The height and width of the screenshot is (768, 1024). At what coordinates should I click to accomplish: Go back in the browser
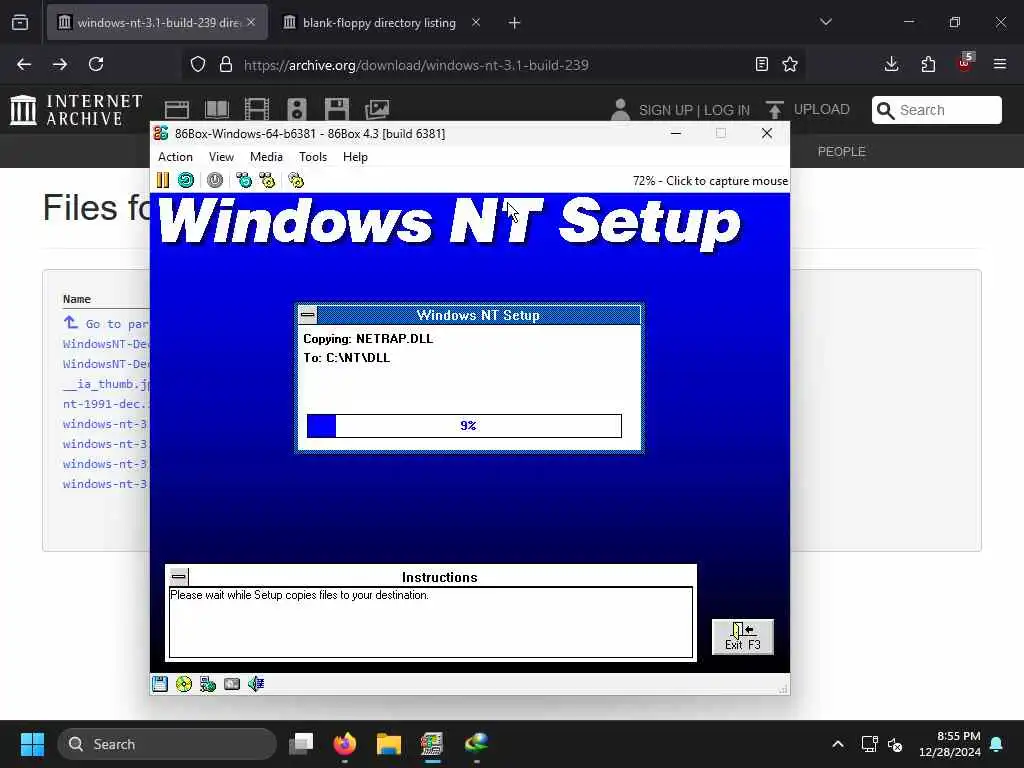pos(24,64)
